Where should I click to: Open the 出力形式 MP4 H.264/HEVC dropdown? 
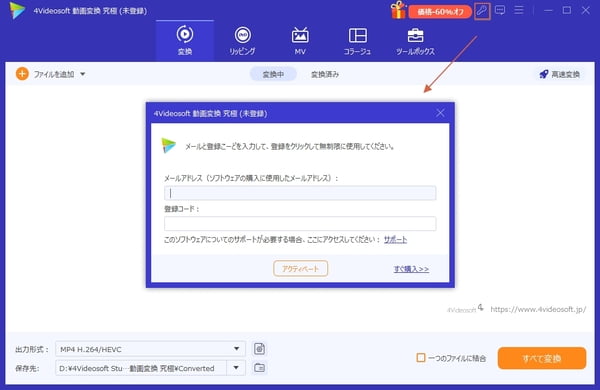(150, 349)
